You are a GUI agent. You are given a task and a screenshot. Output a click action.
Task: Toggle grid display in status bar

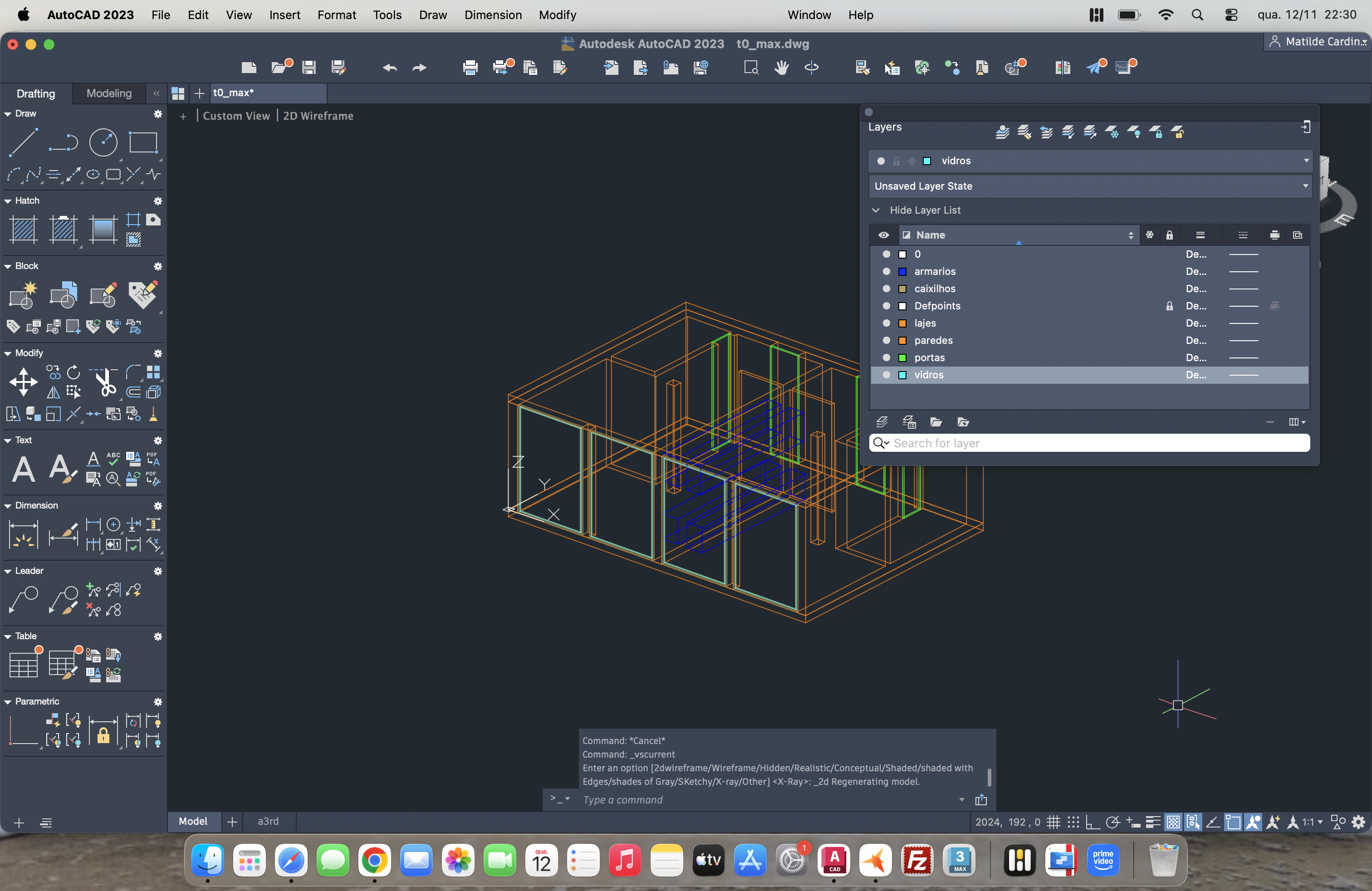1053,822
